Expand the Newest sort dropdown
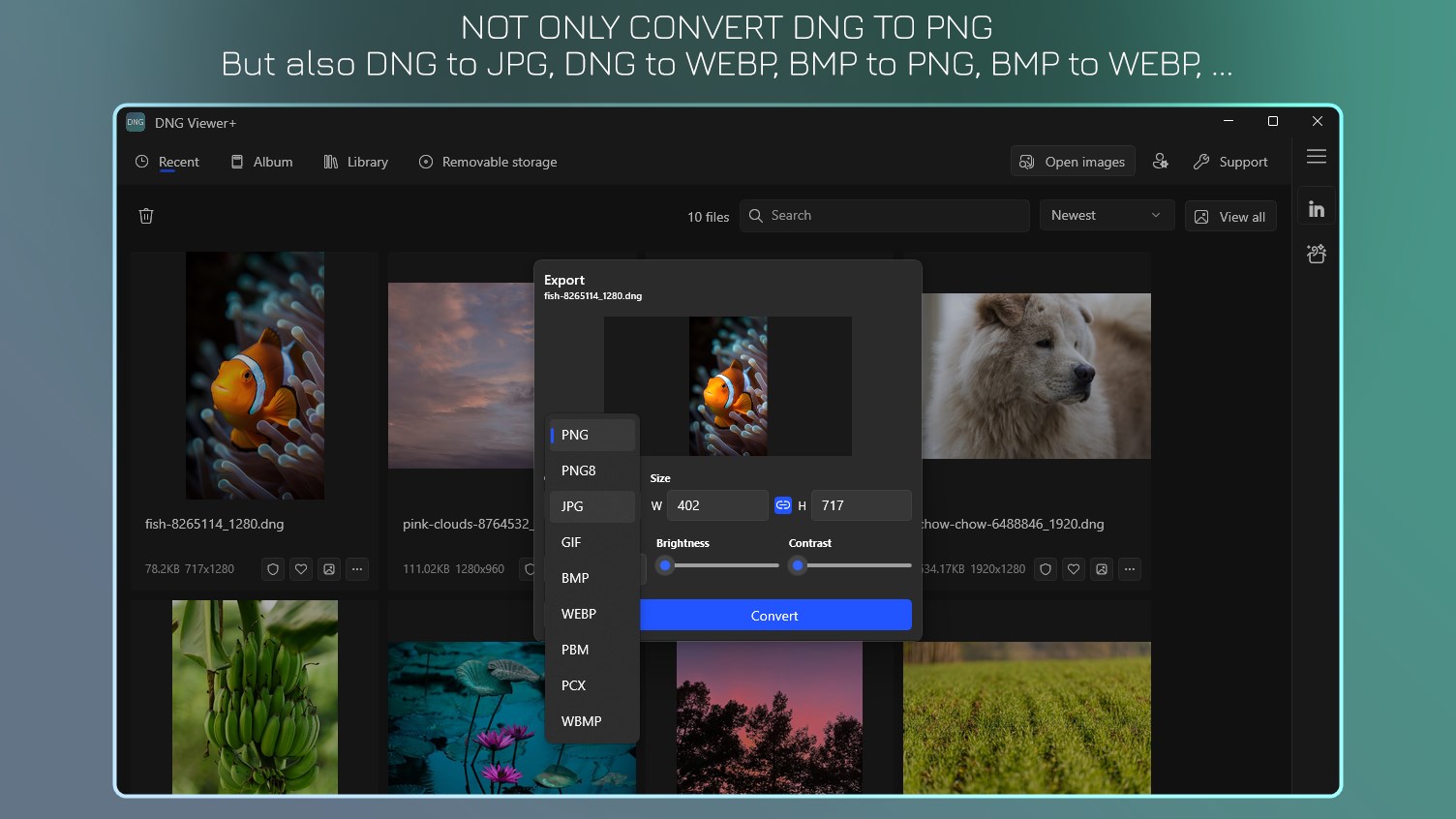This screenshot has width=1456, height=819. point(1107,216)
